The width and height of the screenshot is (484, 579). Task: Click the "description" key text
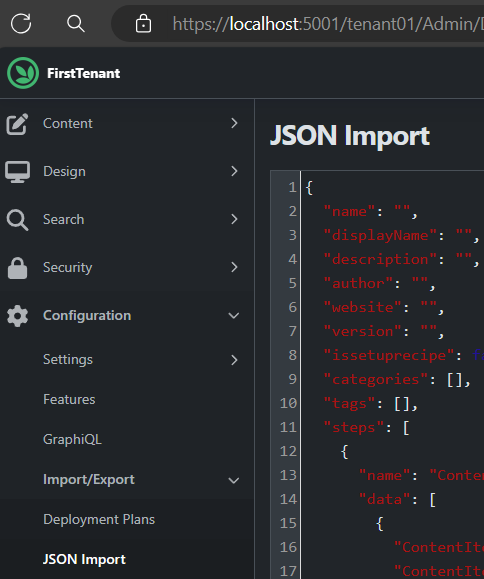(380, 260)
